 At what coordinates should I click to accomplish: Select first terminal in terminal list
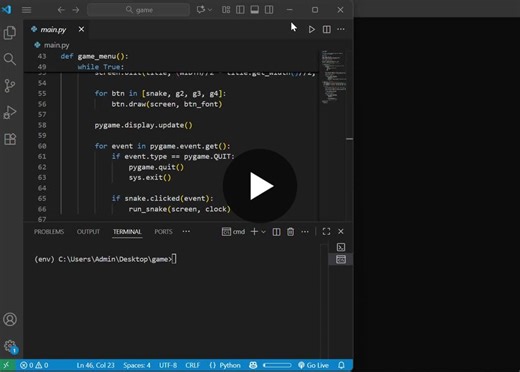coord(341,247)
